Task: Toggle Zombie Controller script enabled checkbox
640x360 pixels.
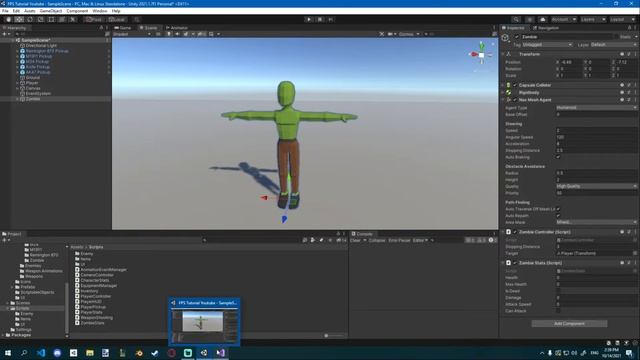Action: click(x=515, y=232)
